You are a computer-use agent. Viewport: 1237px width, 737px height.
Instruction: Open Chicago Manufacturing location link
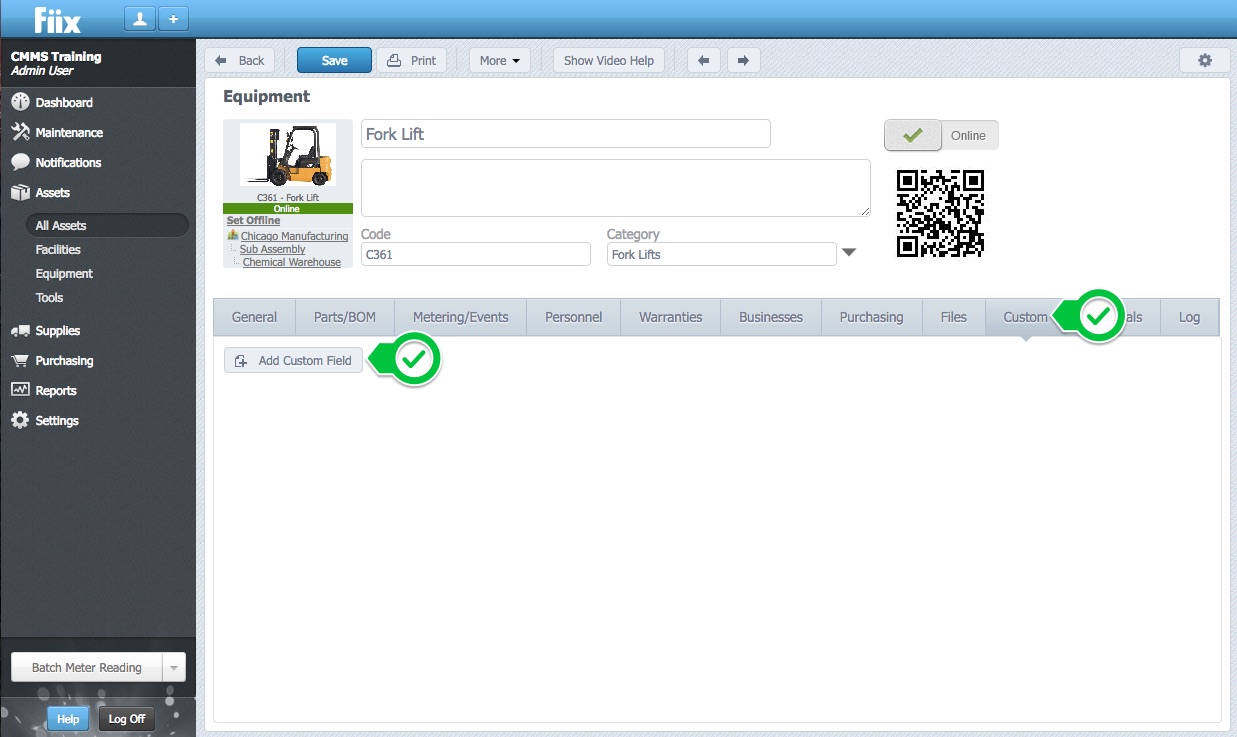point(294,236)
